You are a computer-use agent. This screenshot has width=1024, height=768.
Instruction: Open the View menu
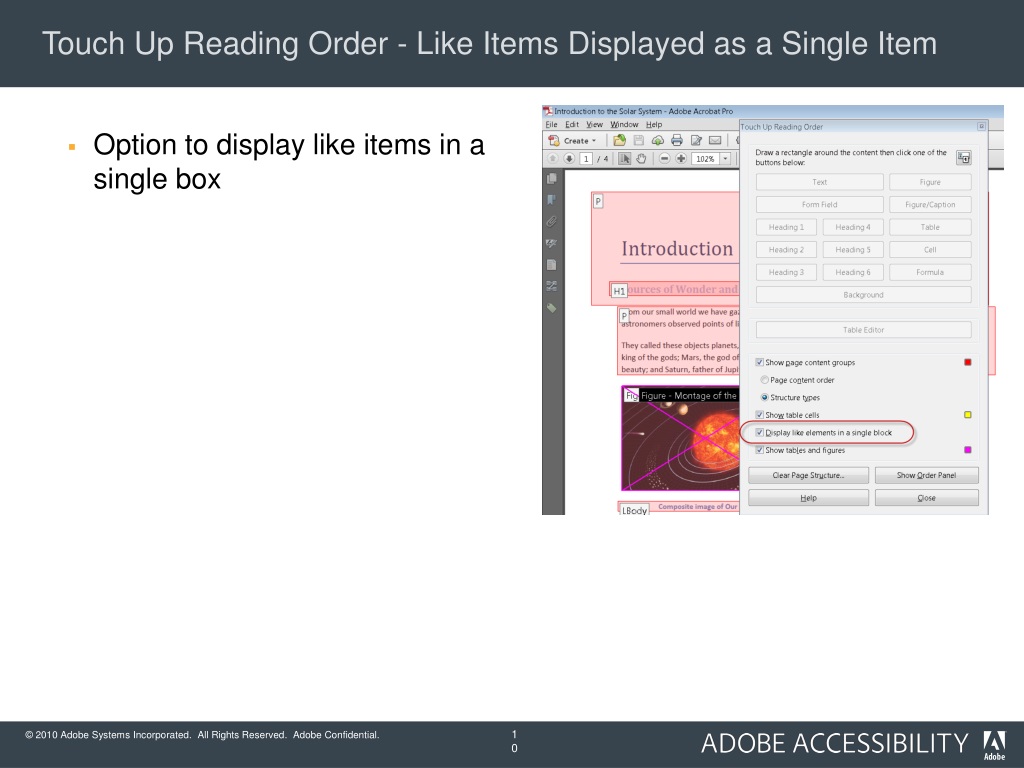click(594, 125)
